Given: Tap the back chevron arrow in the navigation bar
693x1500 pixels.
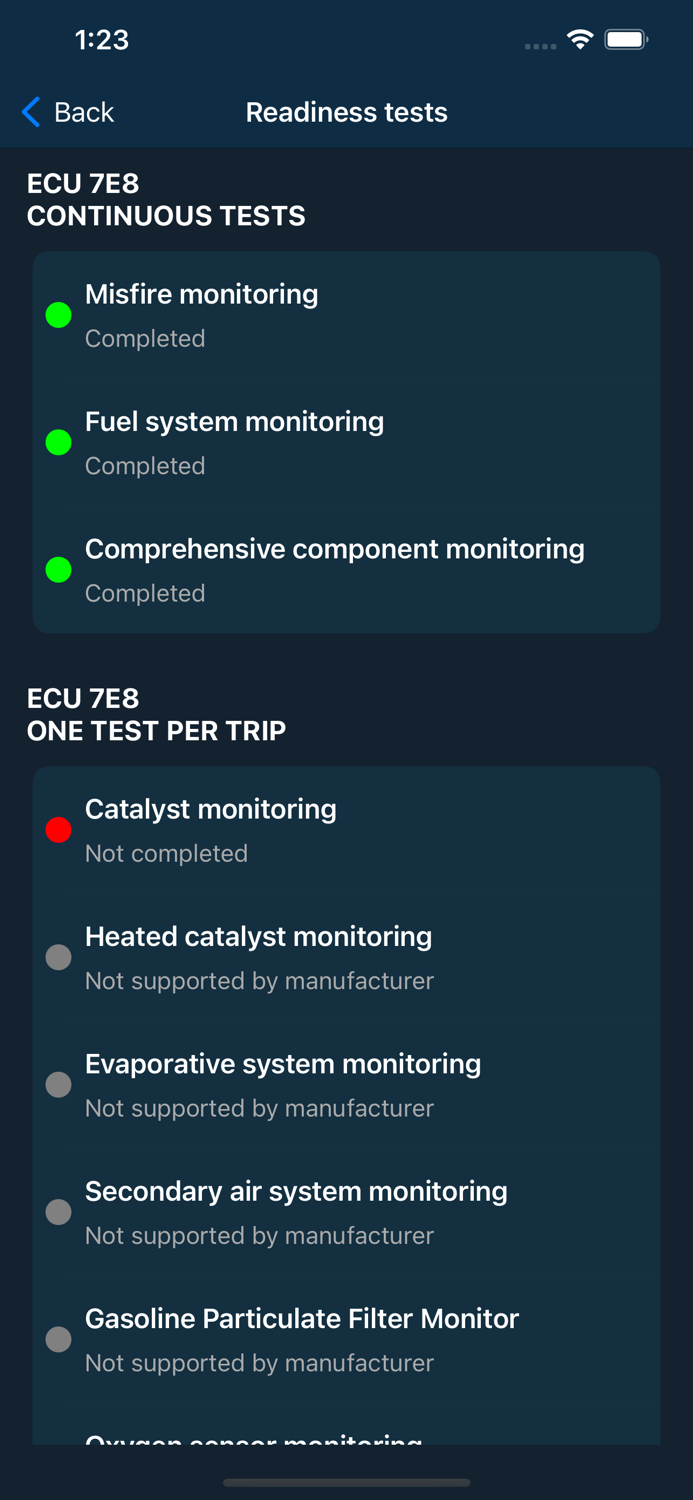Looking at the screenshot, I should (29, 112).
